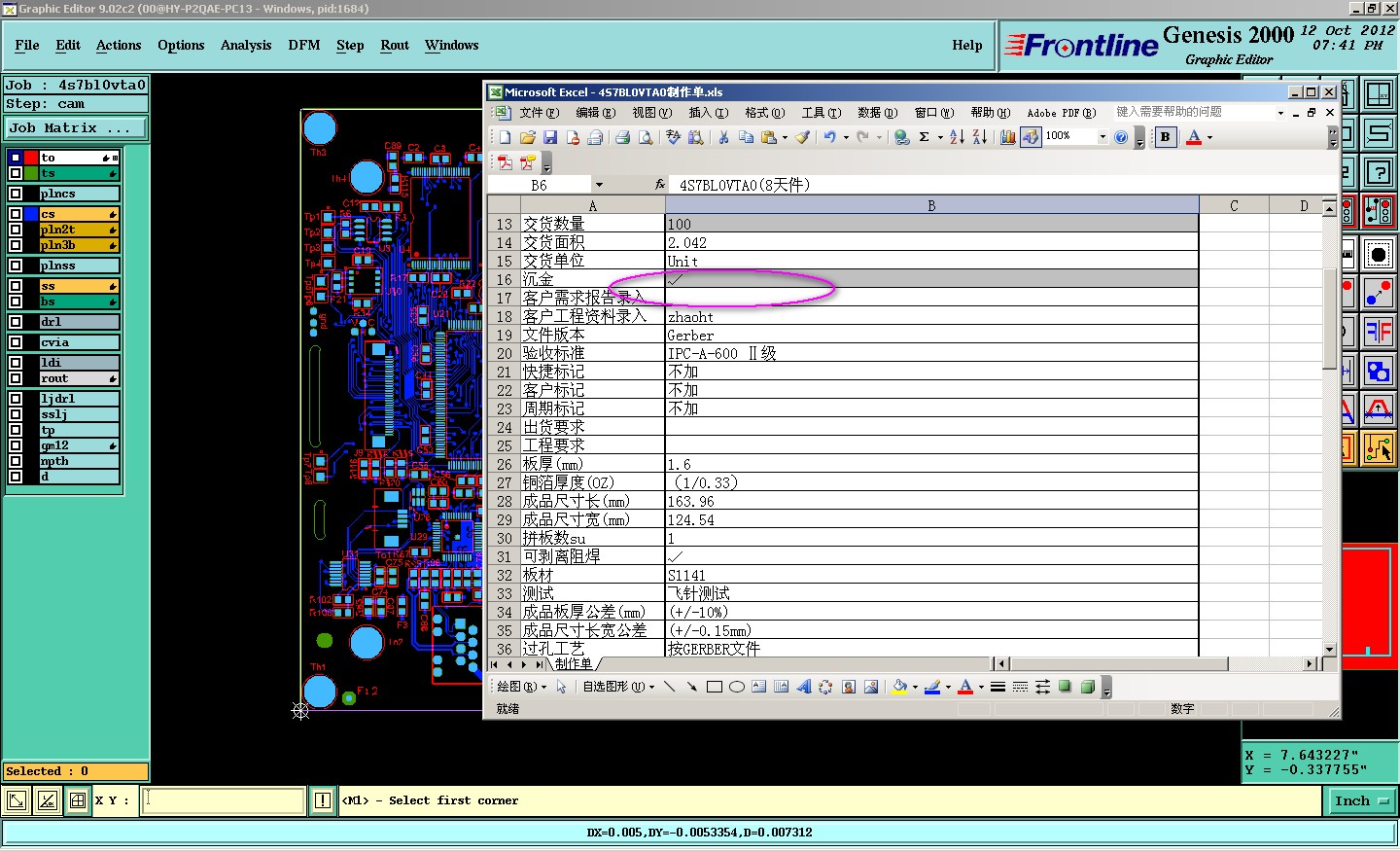Click Print icon in Excel toolbar
The image size is (1400, 852).
(x=622, y=137)
